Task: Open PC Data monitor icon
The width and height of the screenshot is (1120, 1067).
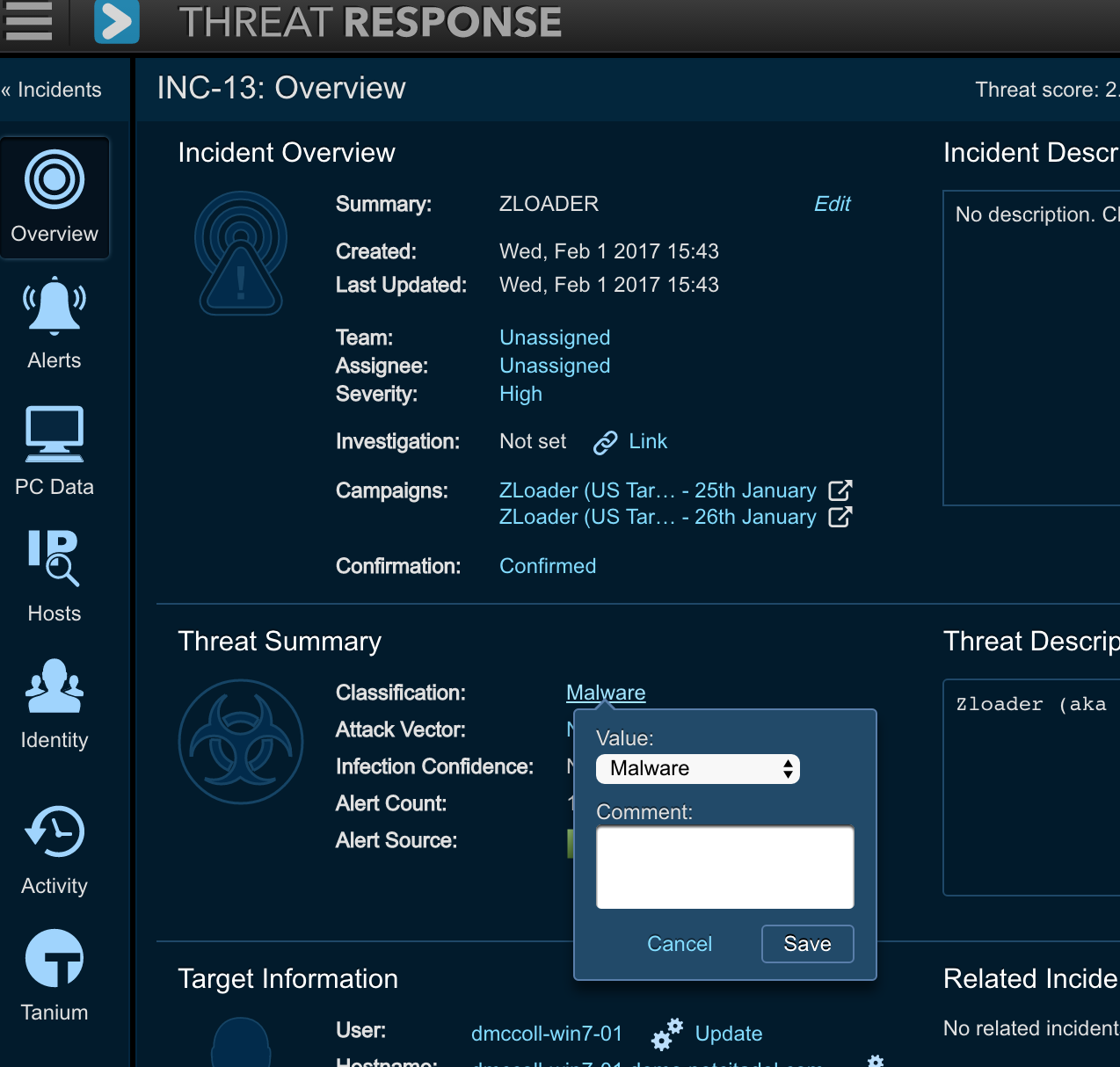Action: point(55,433)
